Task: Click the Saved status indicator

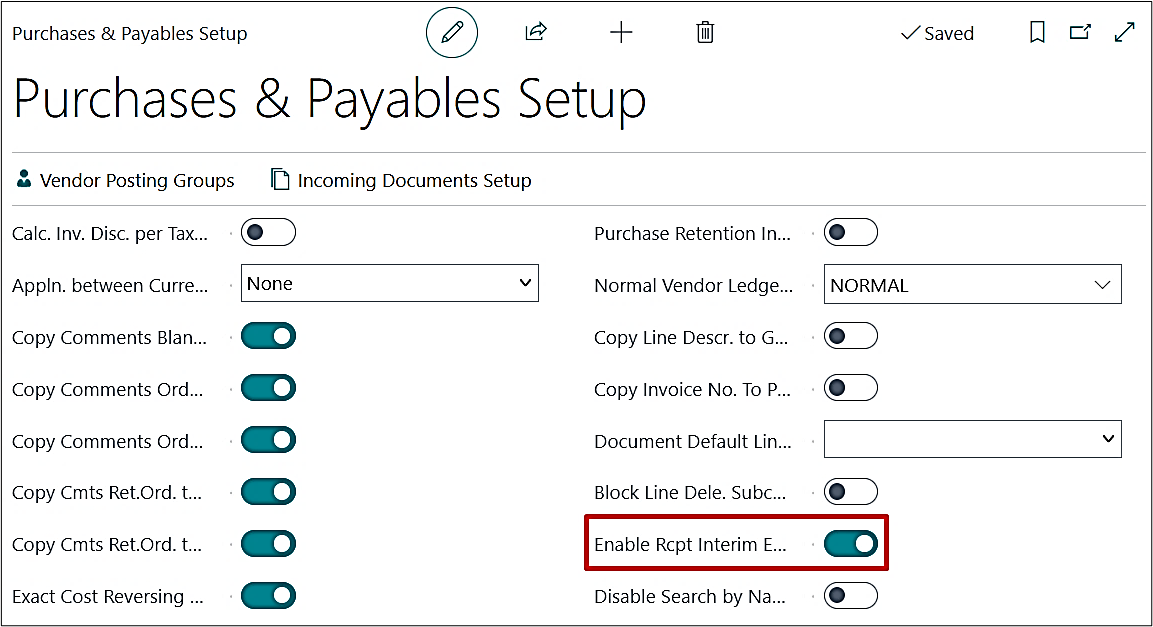Action: [937, 33]
